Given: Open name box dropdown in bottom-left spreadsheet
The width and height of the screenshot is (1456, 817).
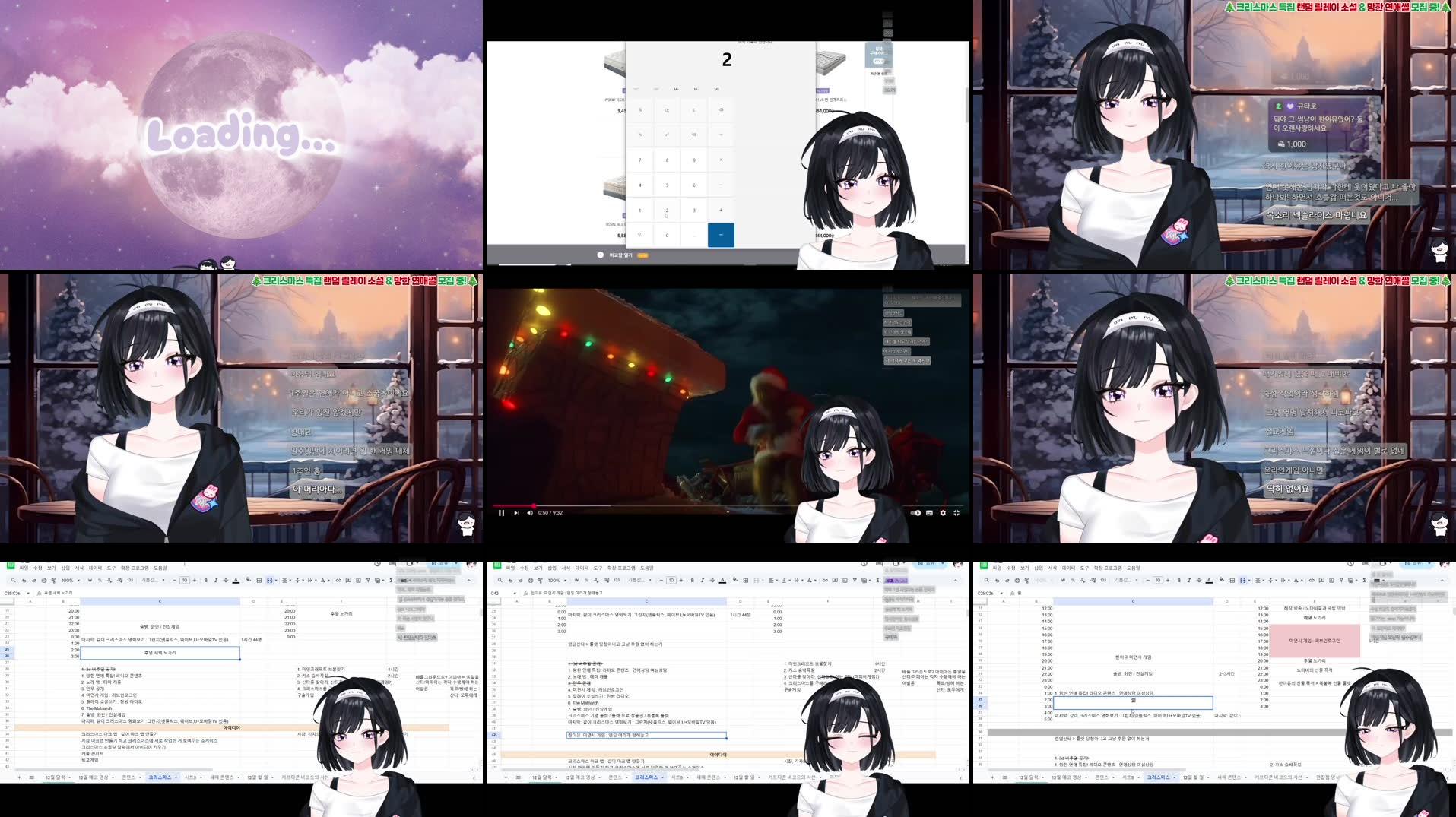Looking at the screenshot, I should 28,593.
